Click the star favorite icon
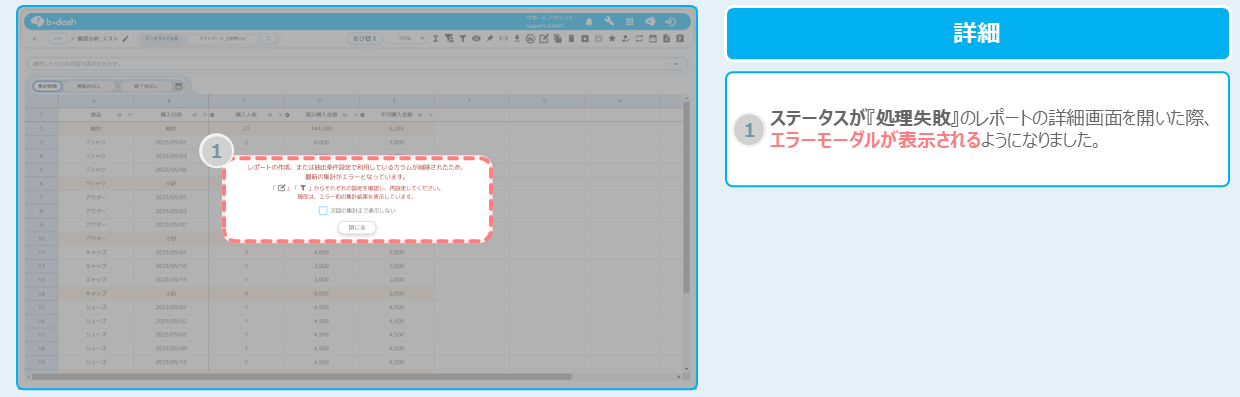This screenshot has width=1240, height=397. tap(612, 38)
